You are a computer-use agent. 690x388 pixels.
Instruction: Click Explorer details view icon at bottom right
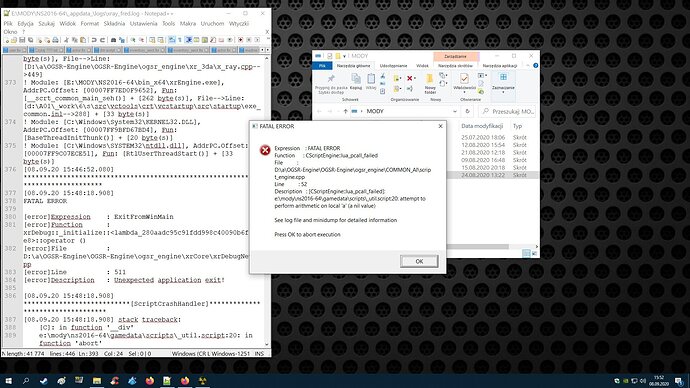(526, 253)
